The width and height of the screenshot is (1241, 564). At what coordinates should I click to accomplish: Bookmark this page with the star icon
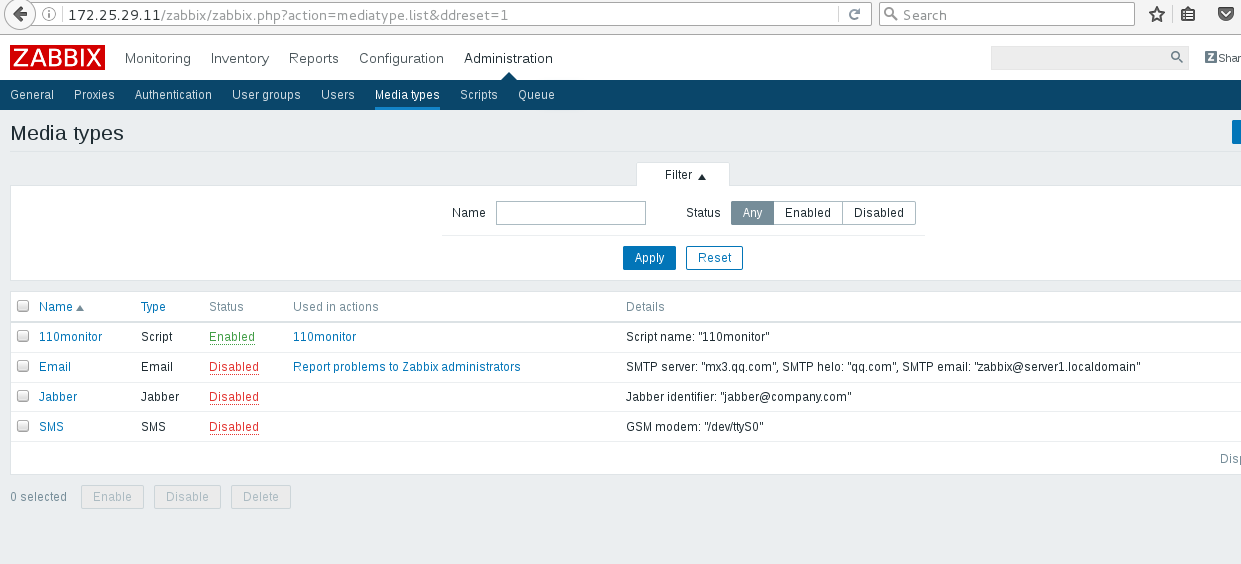tap(1157, 15)
